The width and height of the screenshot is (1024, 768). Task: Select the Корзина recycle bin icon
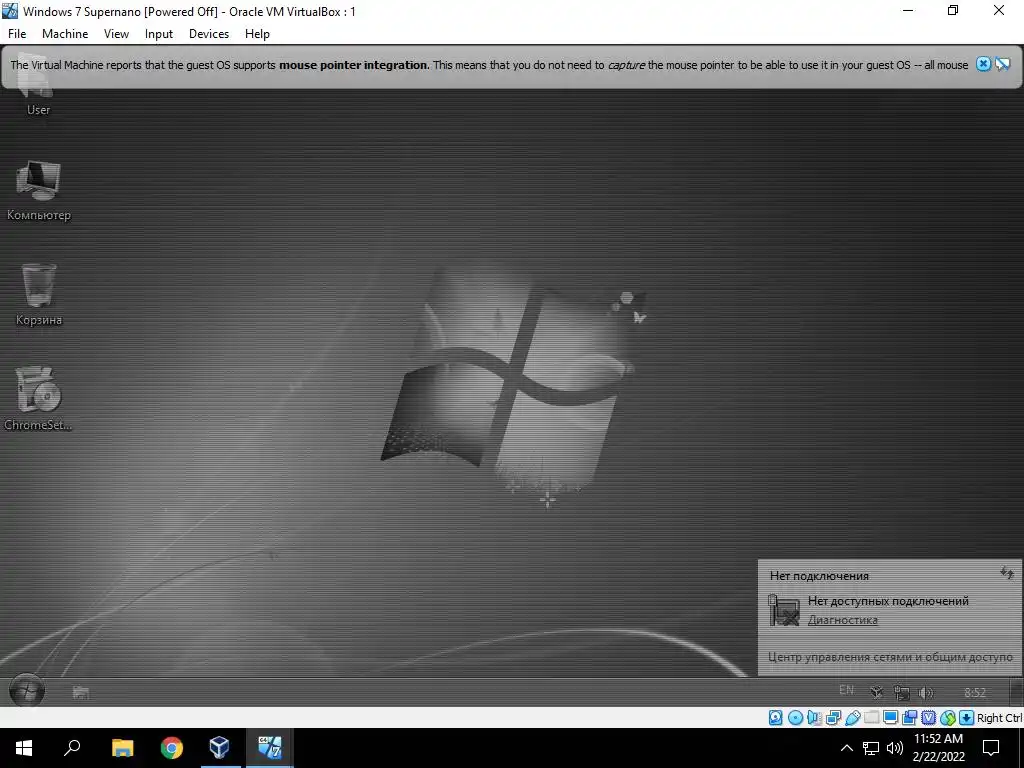point(39,294)
